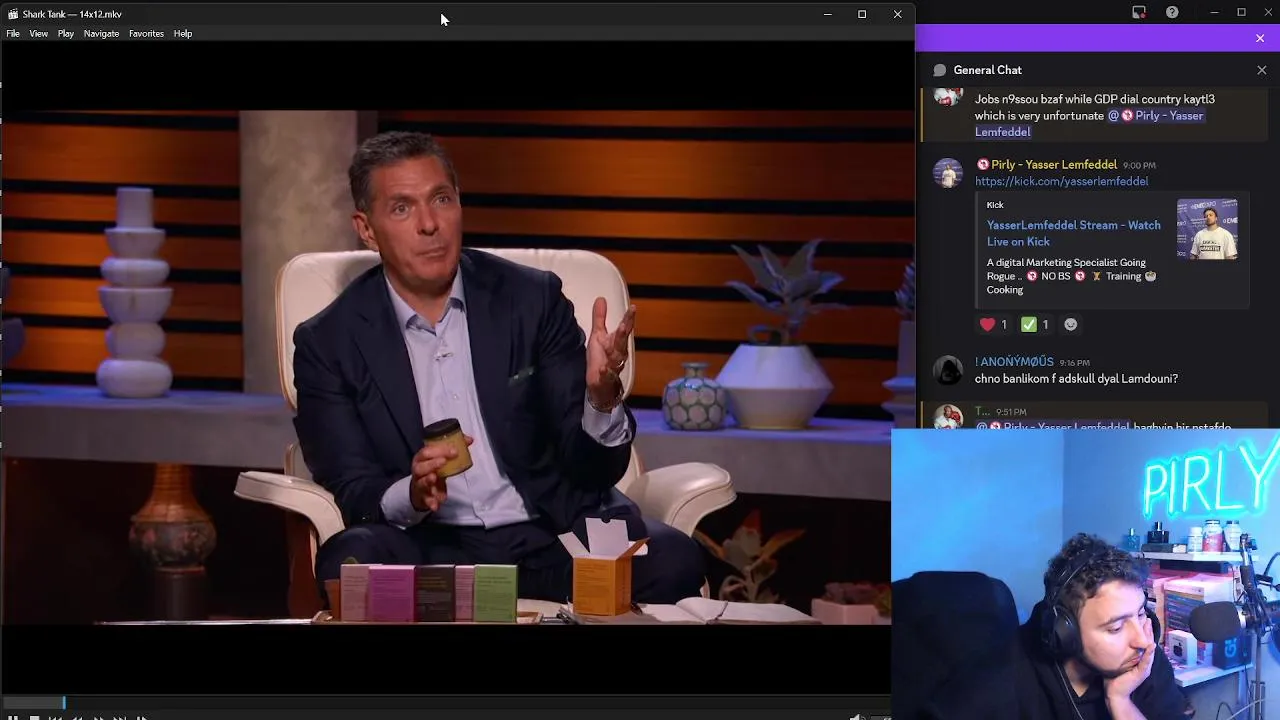Click the 'Kick' provider label in embed
Screen dimensions: 1280x720
click(995, 205)
